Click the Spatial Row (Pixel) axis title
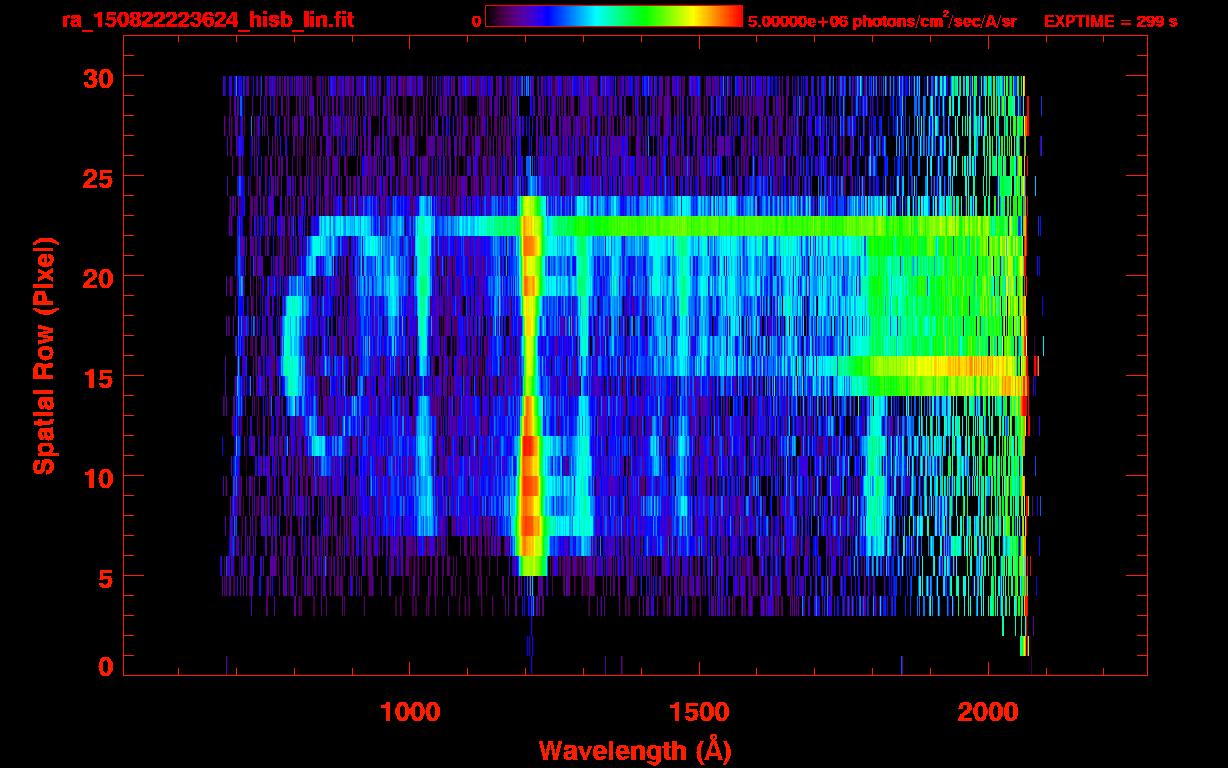 [44, 355]
